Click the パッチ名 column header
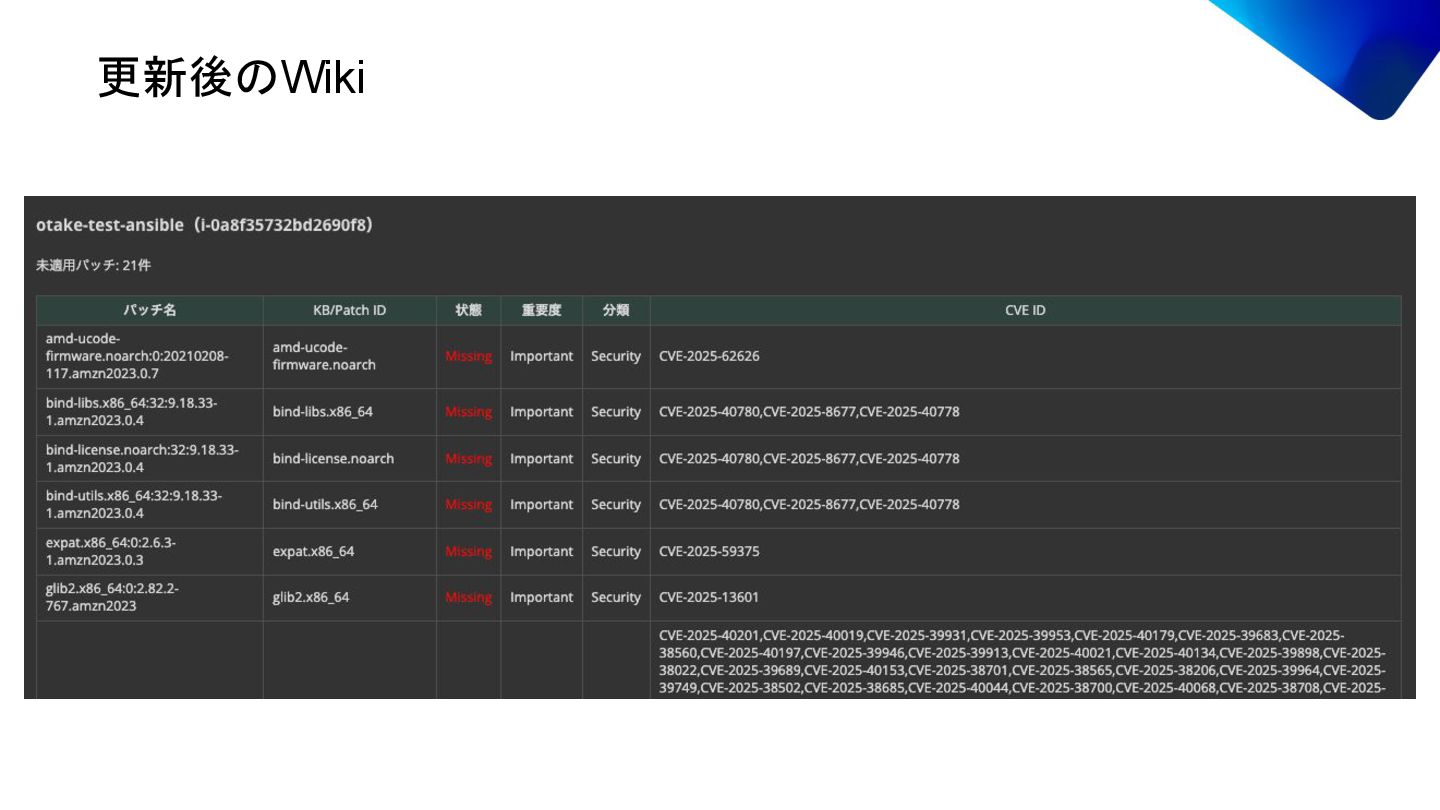The image size is (1440, 810). [150, 310]
